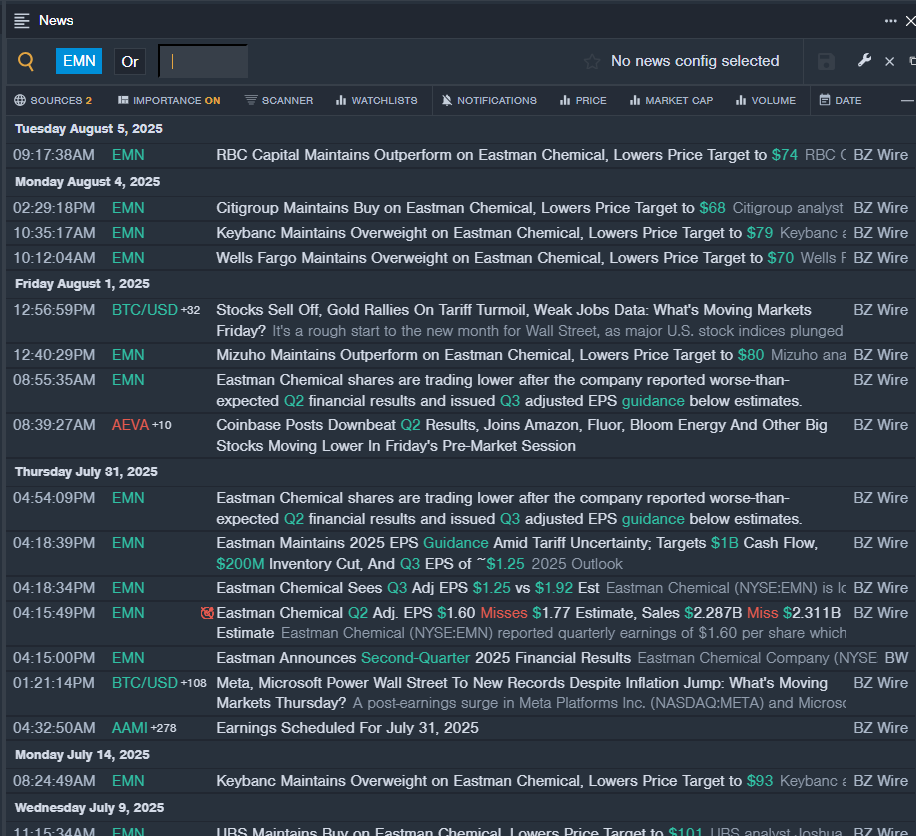Screen dimensions: 916x836
Task: Click the red alarm icon on the Q2 Adj. EPS row
Action: pos(207,613)
